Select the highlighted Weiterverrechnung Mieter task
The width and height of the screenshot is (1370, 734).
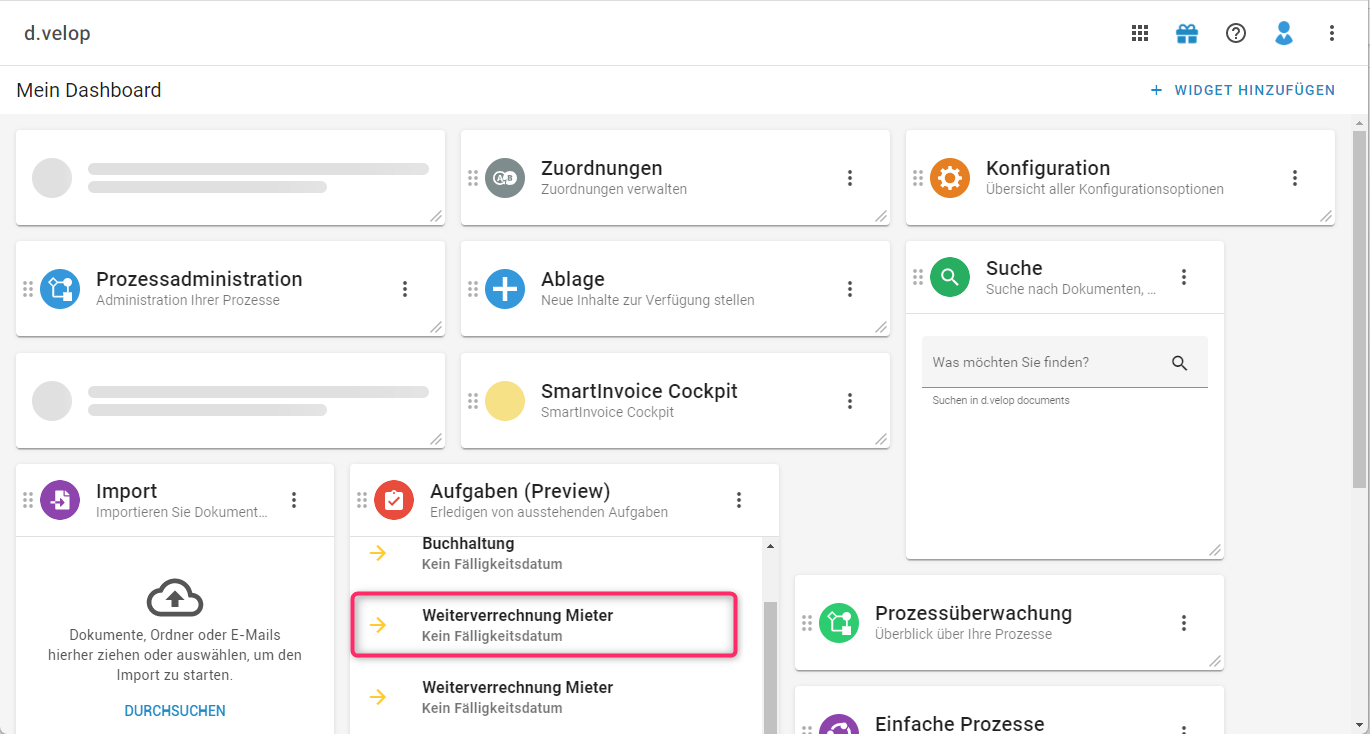point(544,625)
